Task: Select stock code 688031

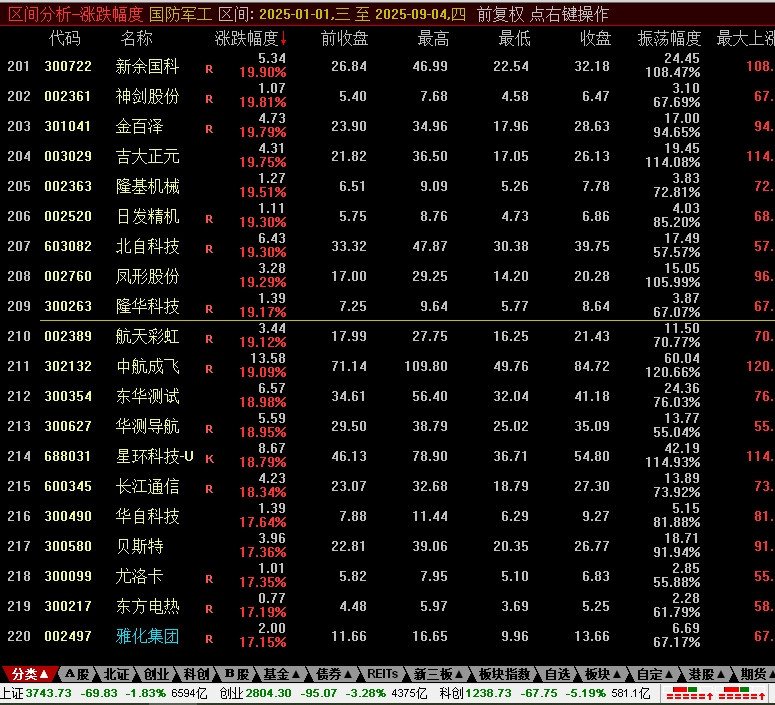Action: tap(68, 456)
